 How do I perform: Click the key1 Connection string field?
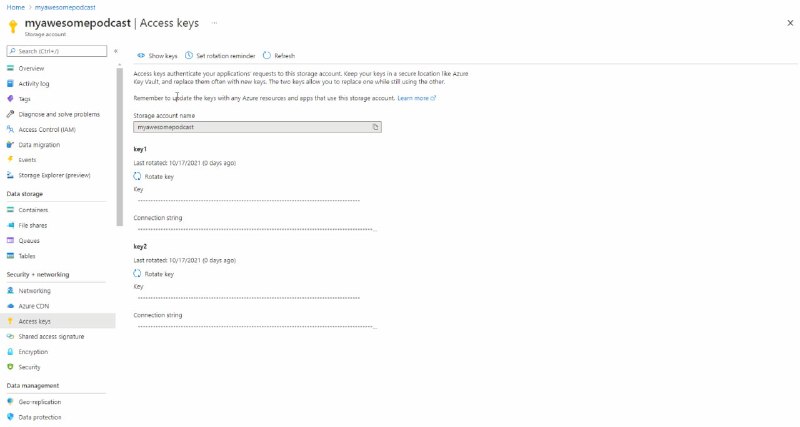click(x=257, y=230)
